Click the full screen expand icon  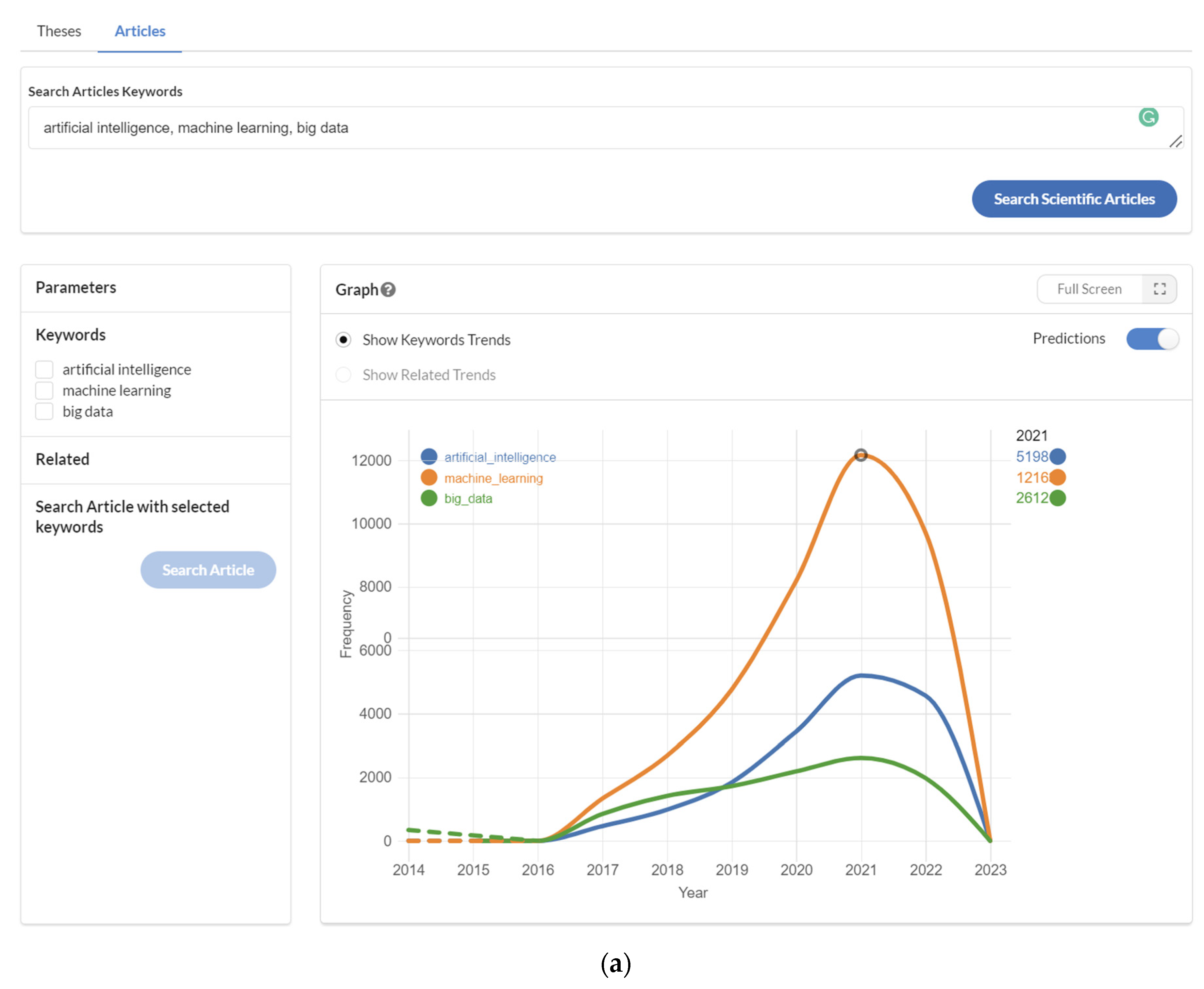1159,289
